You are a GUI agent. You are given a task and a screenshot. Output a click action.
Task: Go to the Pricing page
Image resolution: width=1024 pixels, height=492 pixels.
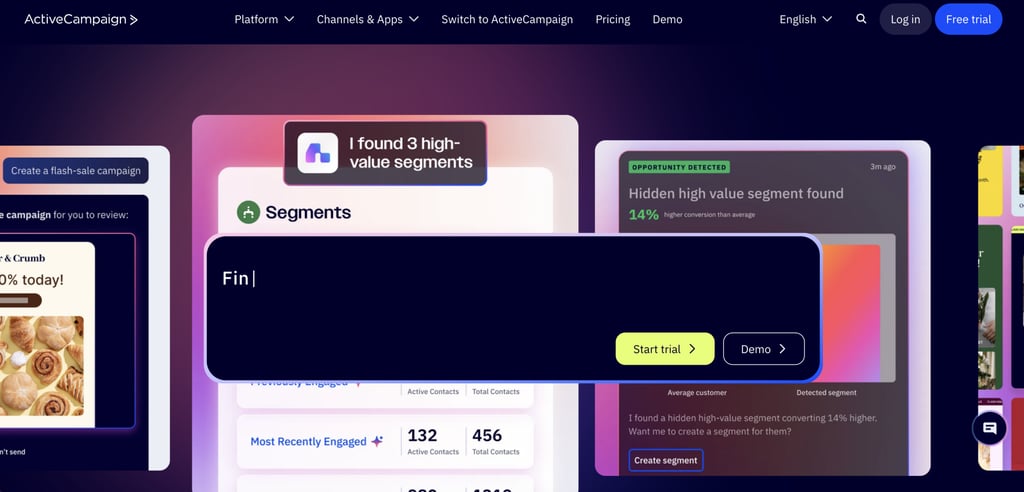613,20
